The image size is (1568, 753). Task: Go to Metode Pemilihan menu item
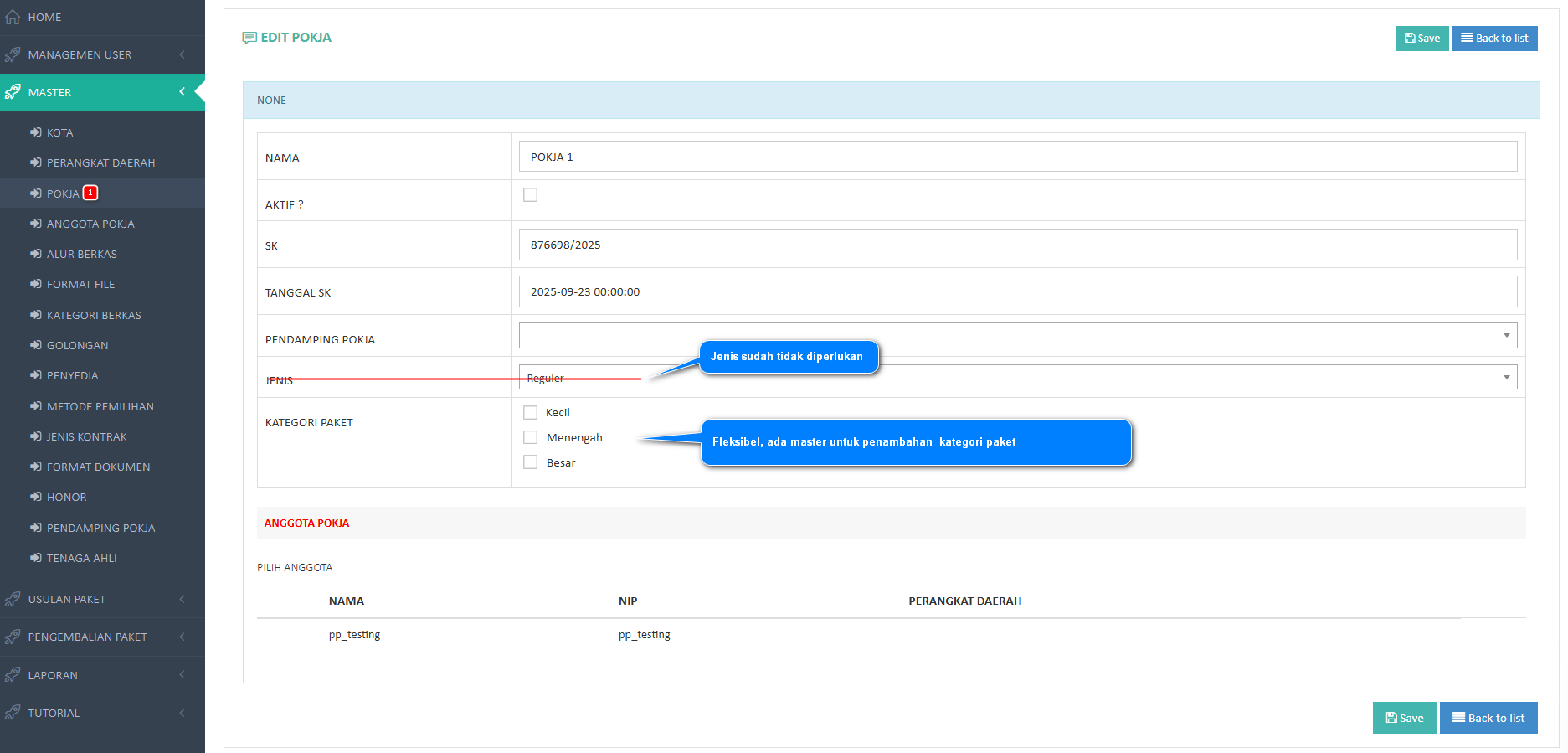(x=100, y=406)
